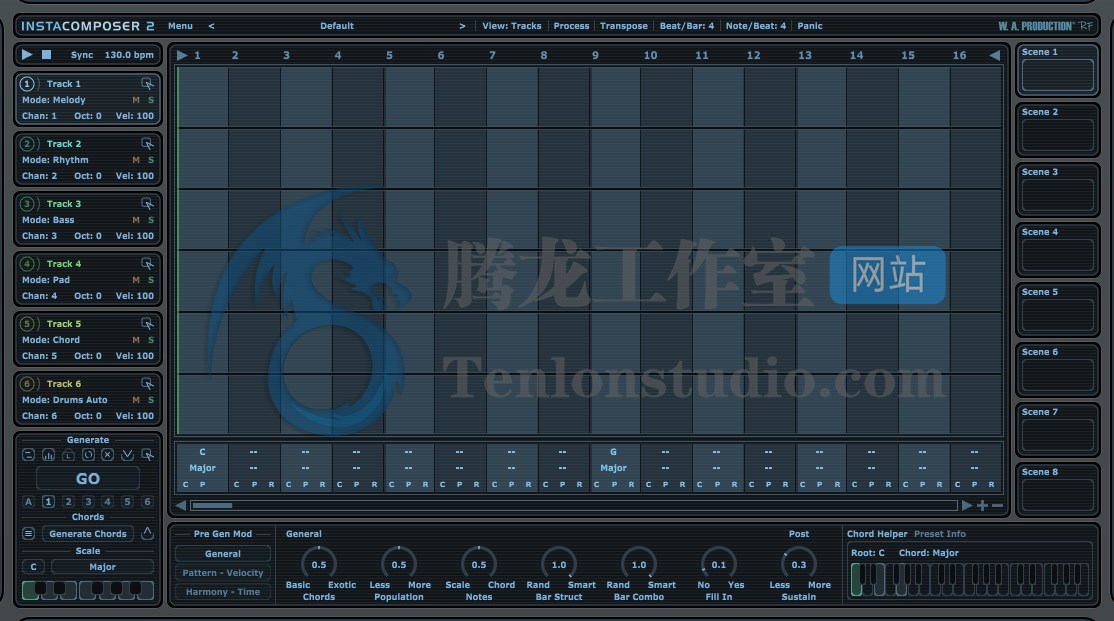Open Track 6 Mode: Drums Auto selector
Viewport: 1114px width, 621px height.
65,401
